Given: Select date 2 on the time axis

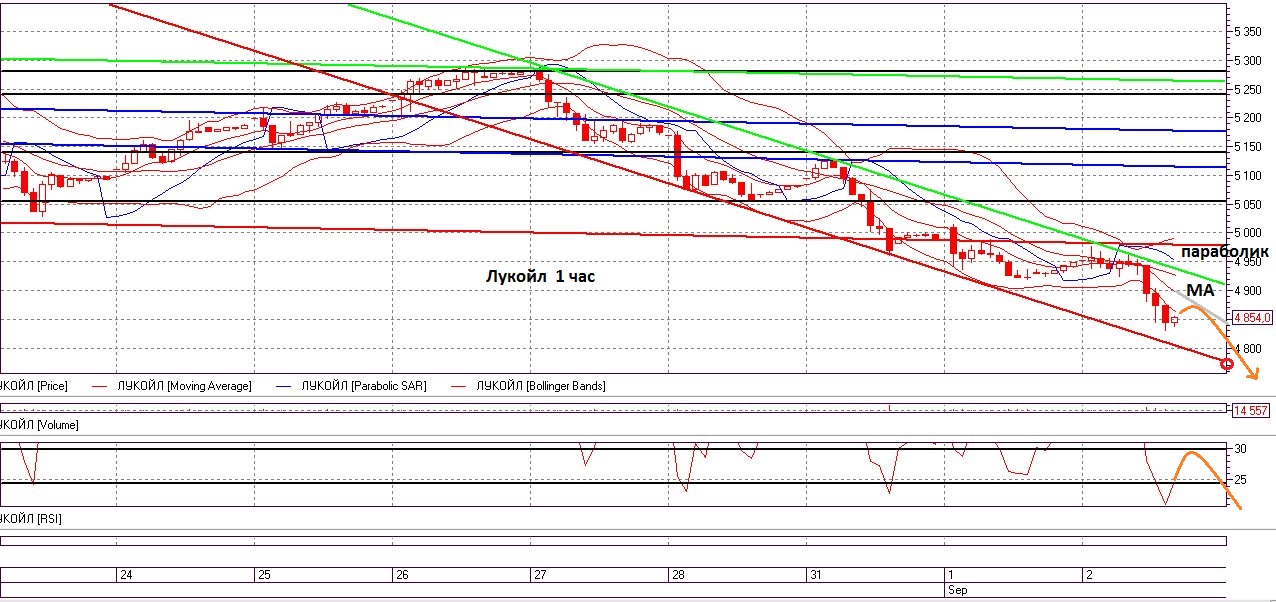Looking at the screenshot, I should 1089,575.
